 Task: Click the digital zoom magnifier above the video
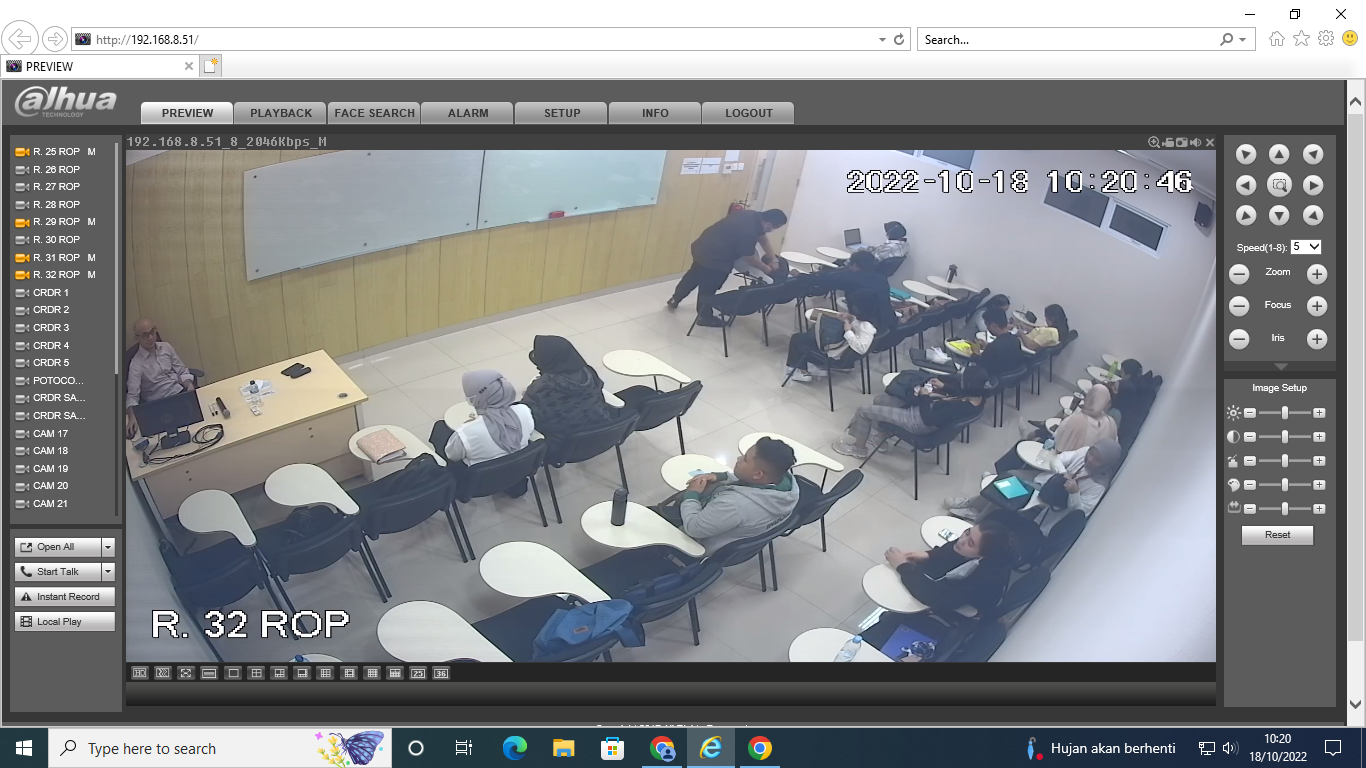click(1154, 142)
